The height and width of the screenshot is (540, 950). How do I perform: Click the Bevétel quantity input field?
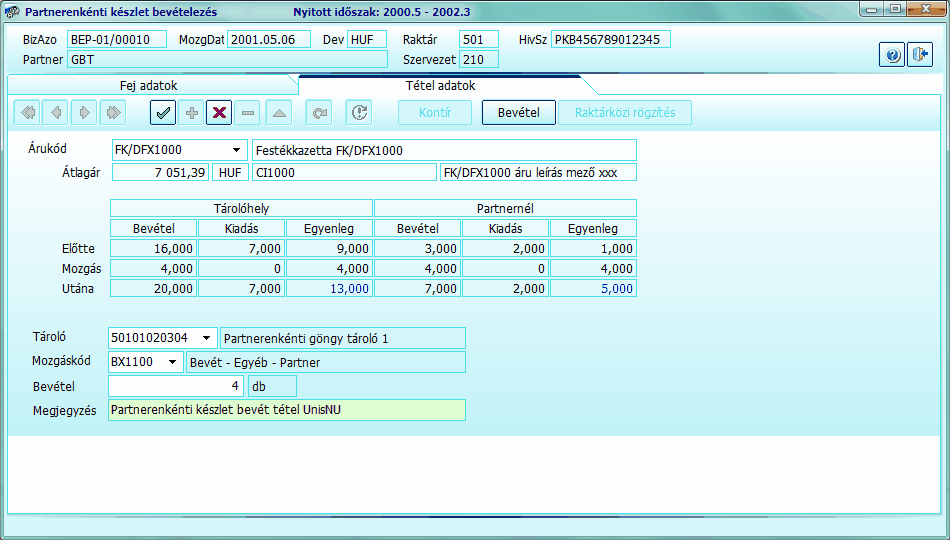[176, 386]
